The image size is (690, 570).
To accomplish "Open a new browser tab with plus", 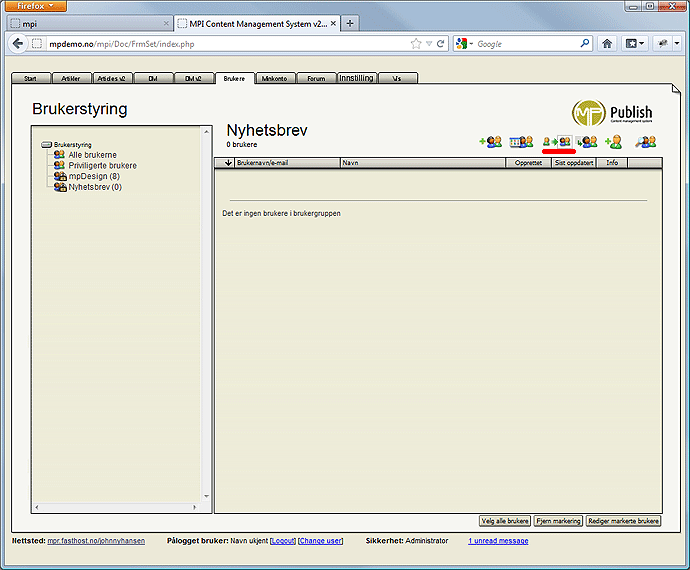I will click(x=350, y=23).
